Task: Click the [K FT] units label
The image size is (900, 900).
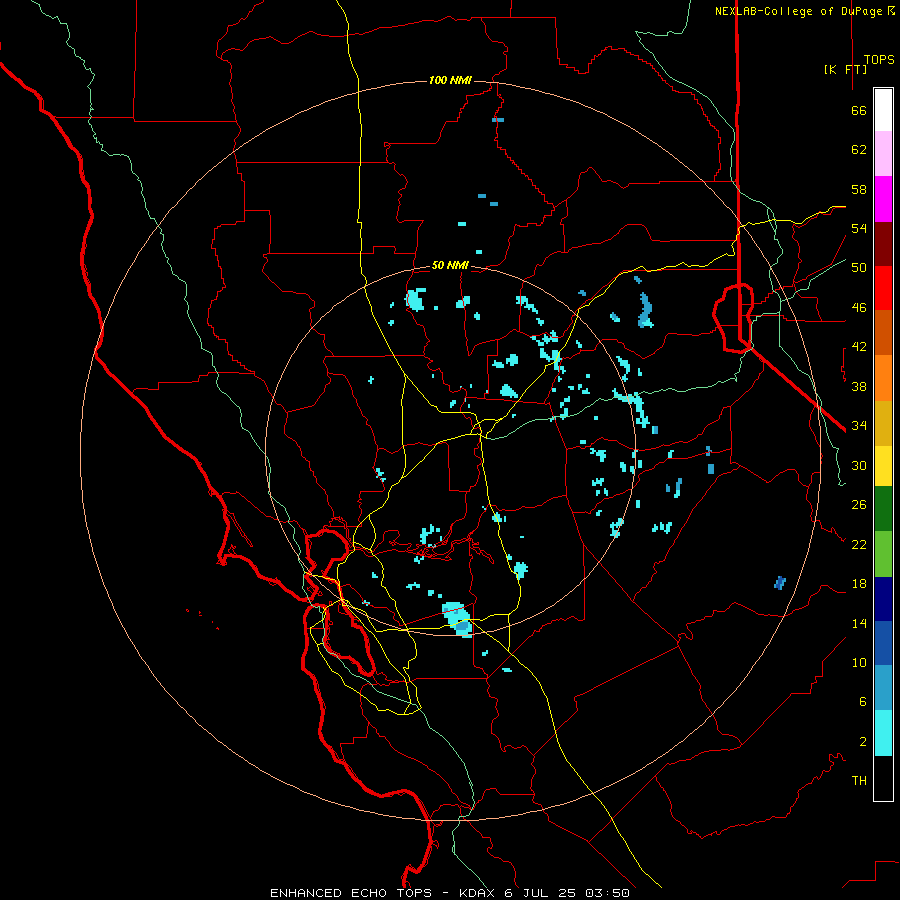Action: pos(845,69)
